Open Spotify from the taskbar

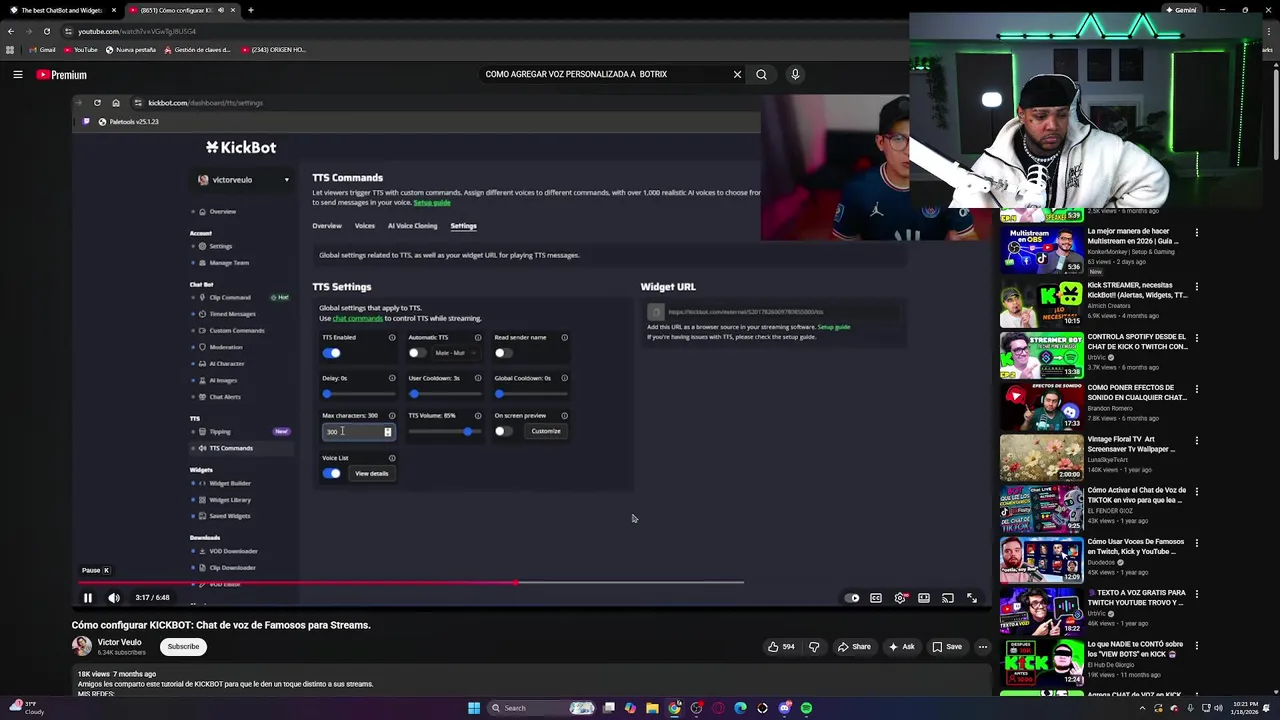click(806, 708)
